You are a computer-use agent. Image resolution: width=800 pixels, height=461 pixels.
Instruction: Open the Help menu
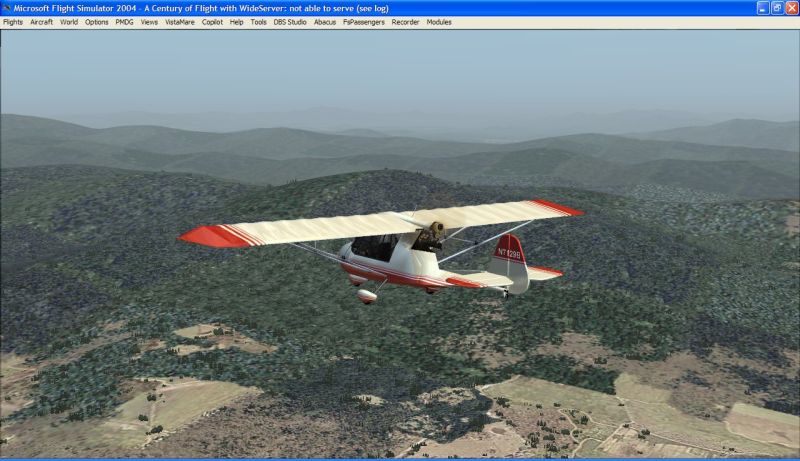236,22
